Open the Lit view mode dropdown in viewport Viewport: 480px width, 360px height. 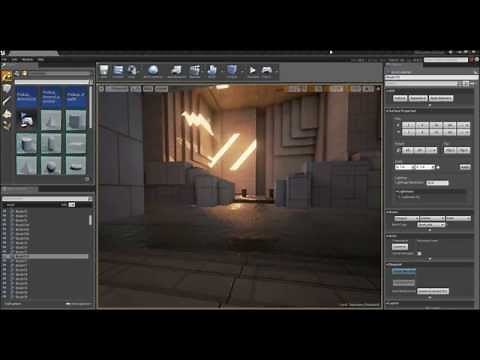[136, 89]
